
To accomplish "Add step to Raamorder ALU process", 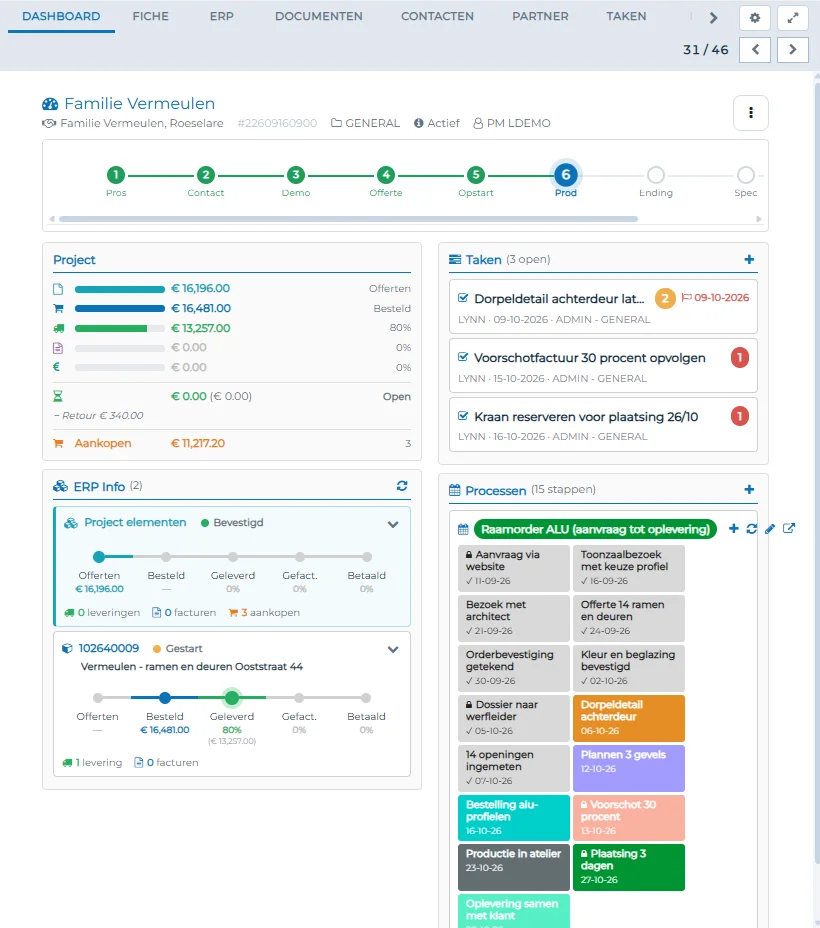I will [734, 529].
